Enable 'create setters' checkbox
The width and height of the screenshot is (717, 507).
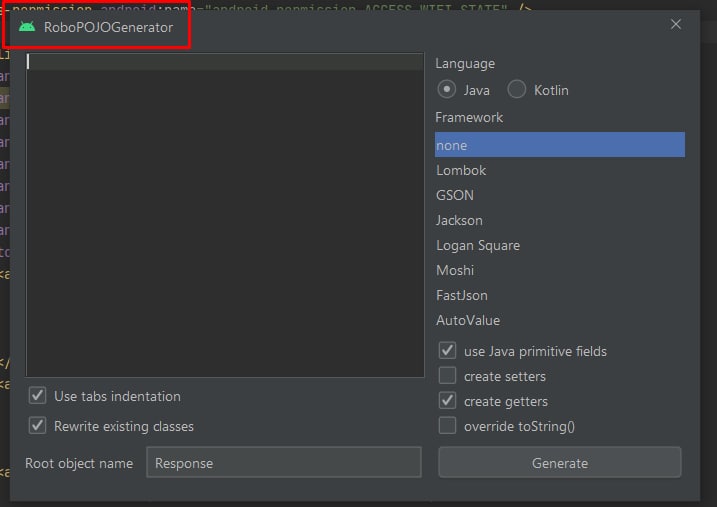(447, 376)
